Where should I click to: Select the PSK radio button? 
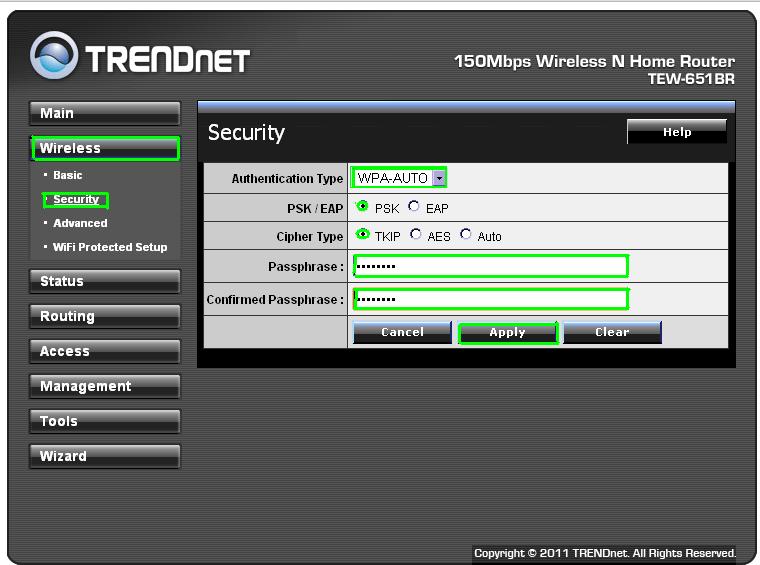[362, 207]
